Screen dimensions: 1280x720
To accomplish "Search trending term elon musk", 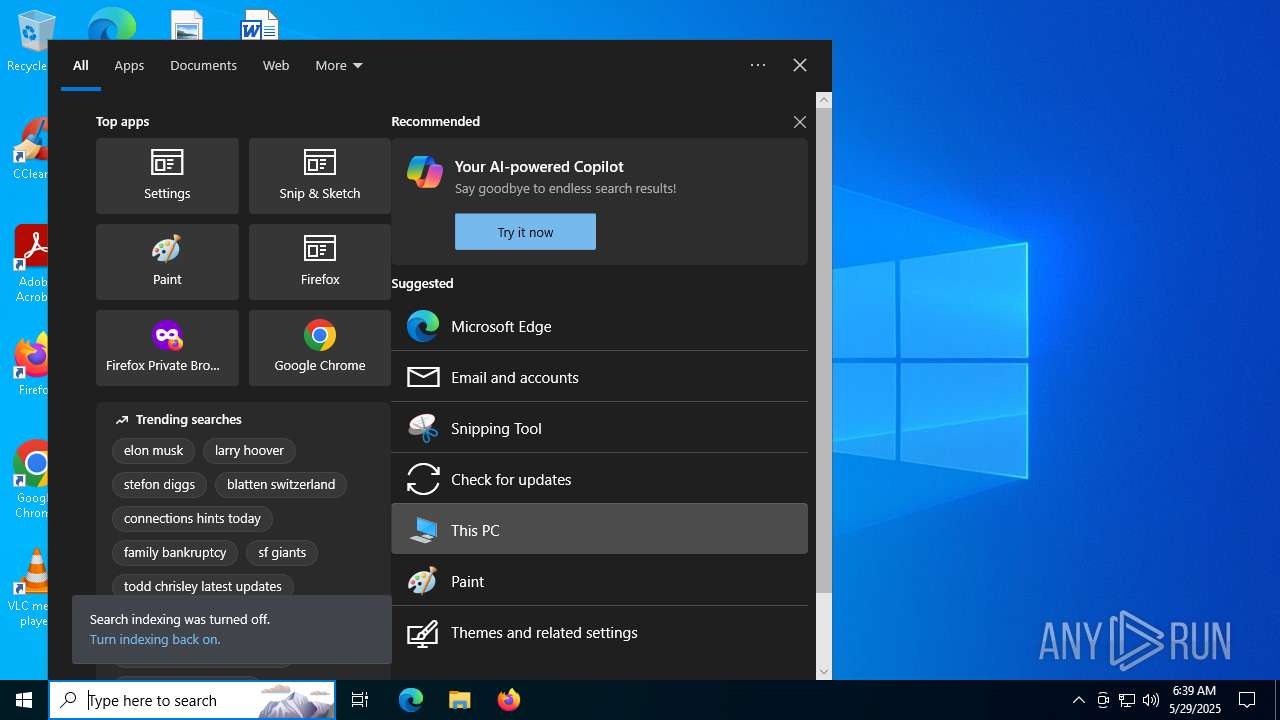I will click(154, 451).
